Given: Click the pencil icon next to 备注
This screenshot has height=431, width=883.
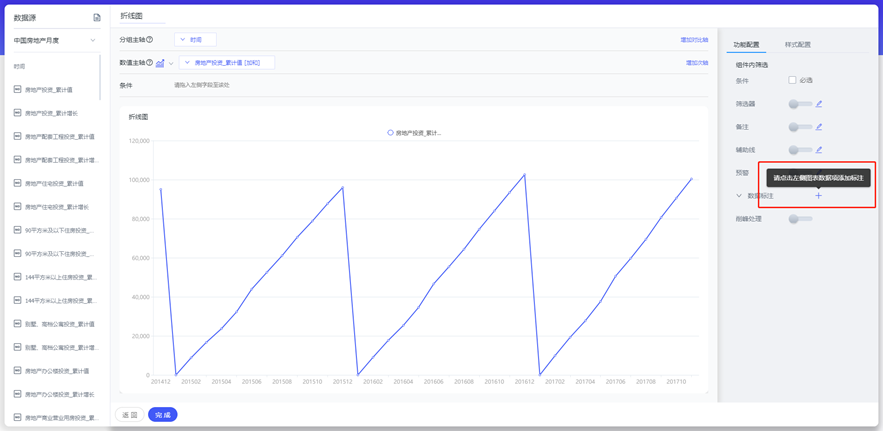Looking at the screenshot, I should 819,127.
